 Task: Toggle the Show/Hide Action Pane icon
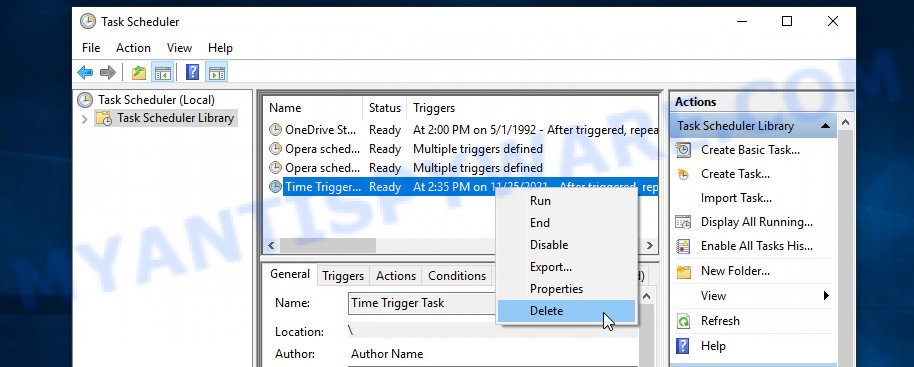tap(216, 73)
